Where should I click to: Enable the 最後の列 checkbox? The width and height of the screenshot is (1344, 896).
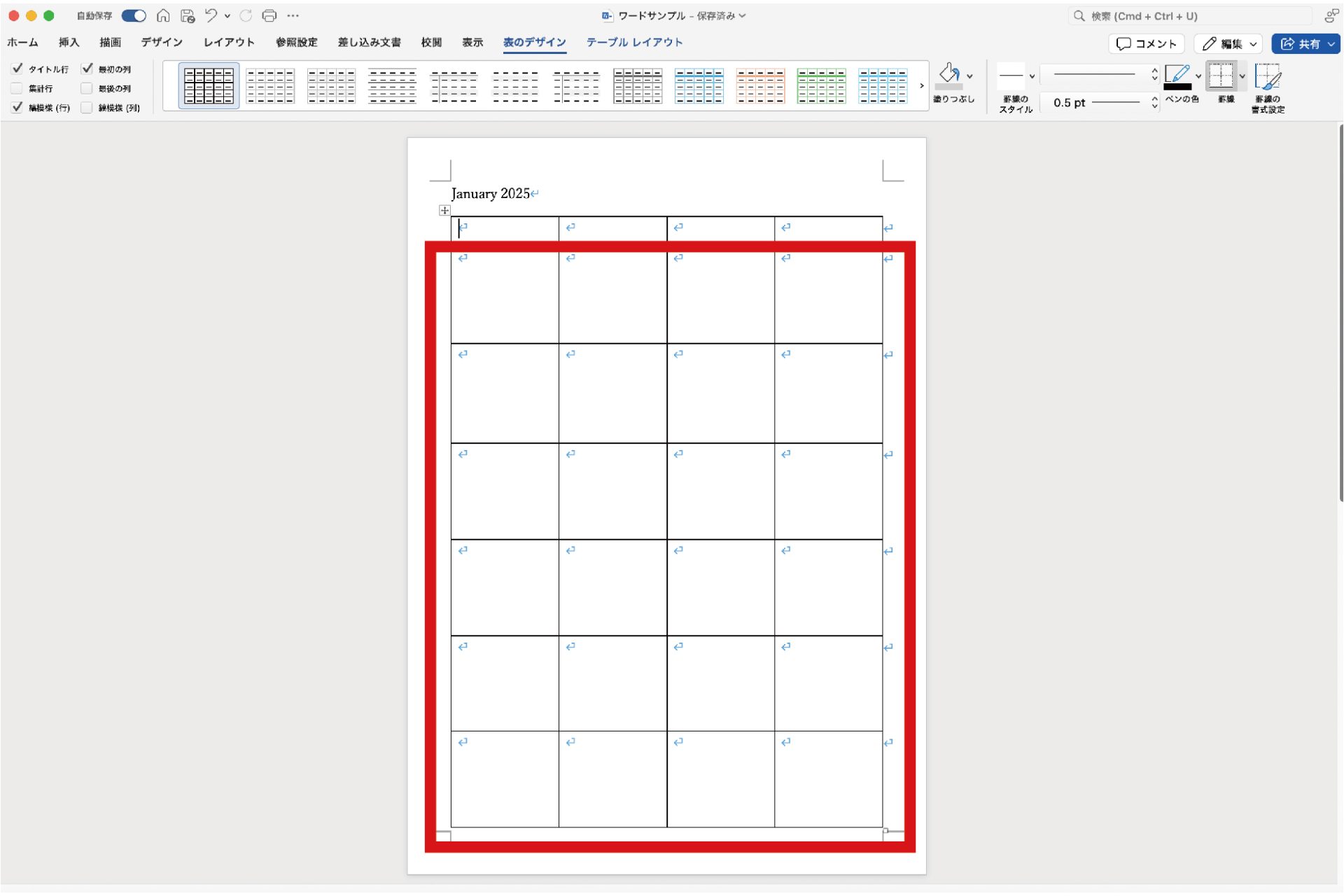click(x=87, y=88)
